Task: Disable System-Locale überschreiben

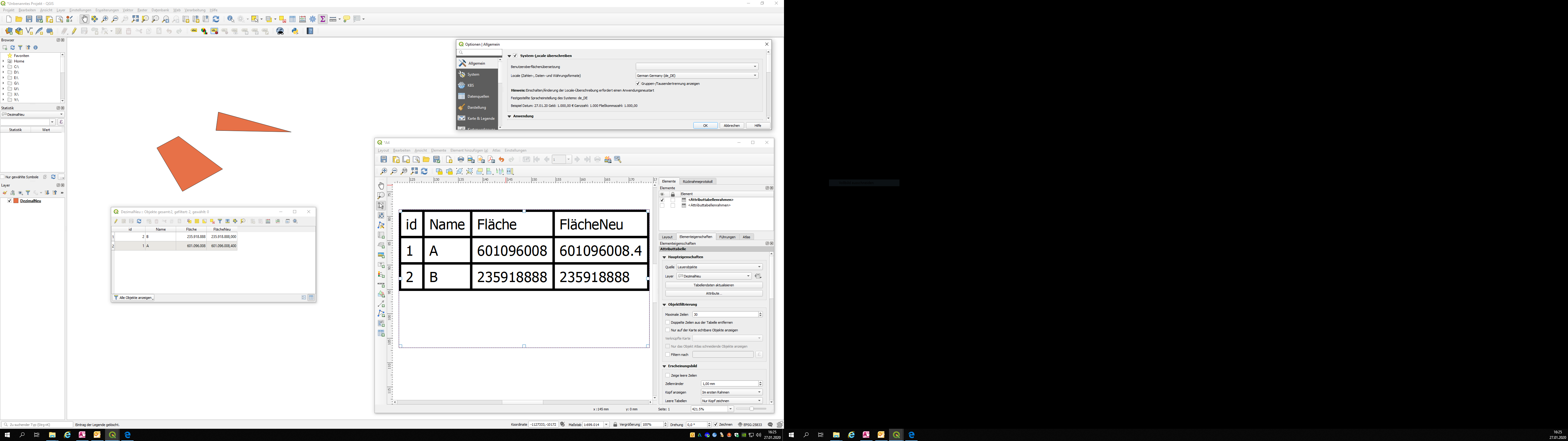Action: click(515, 56)
